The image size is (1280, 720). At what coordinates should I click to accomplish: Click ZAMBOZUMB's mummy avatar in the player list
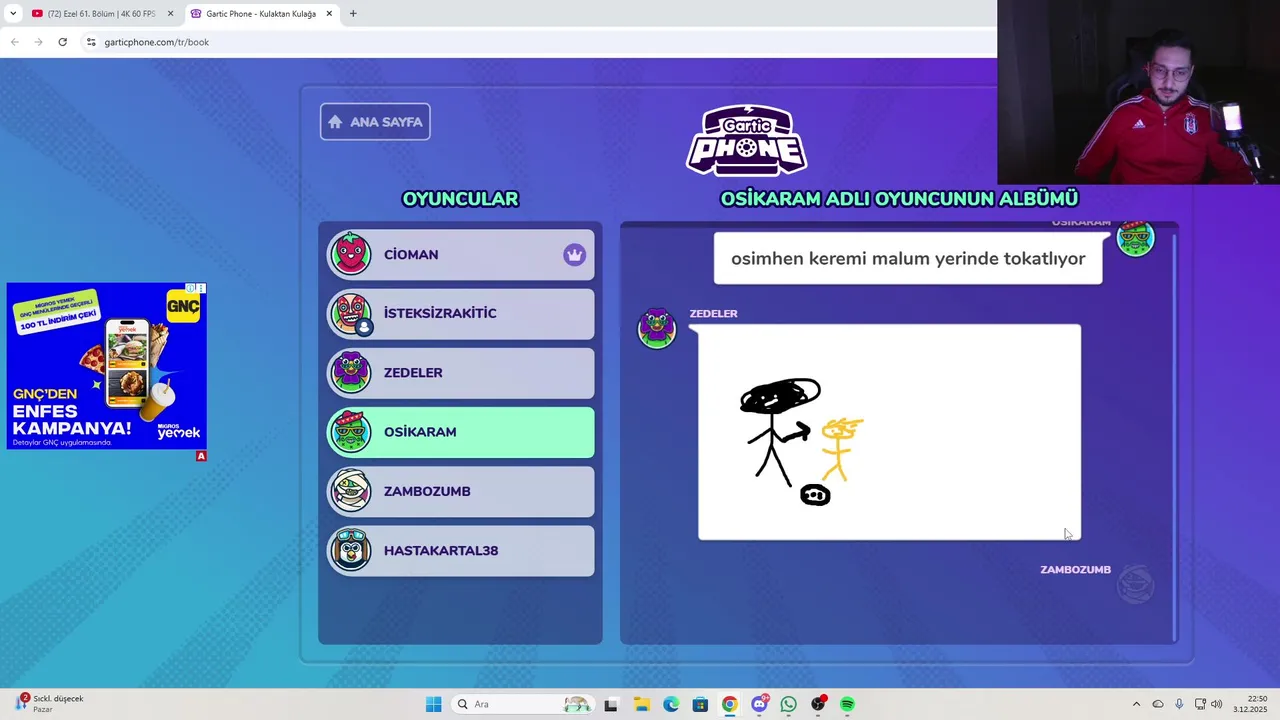click(351, 491)
